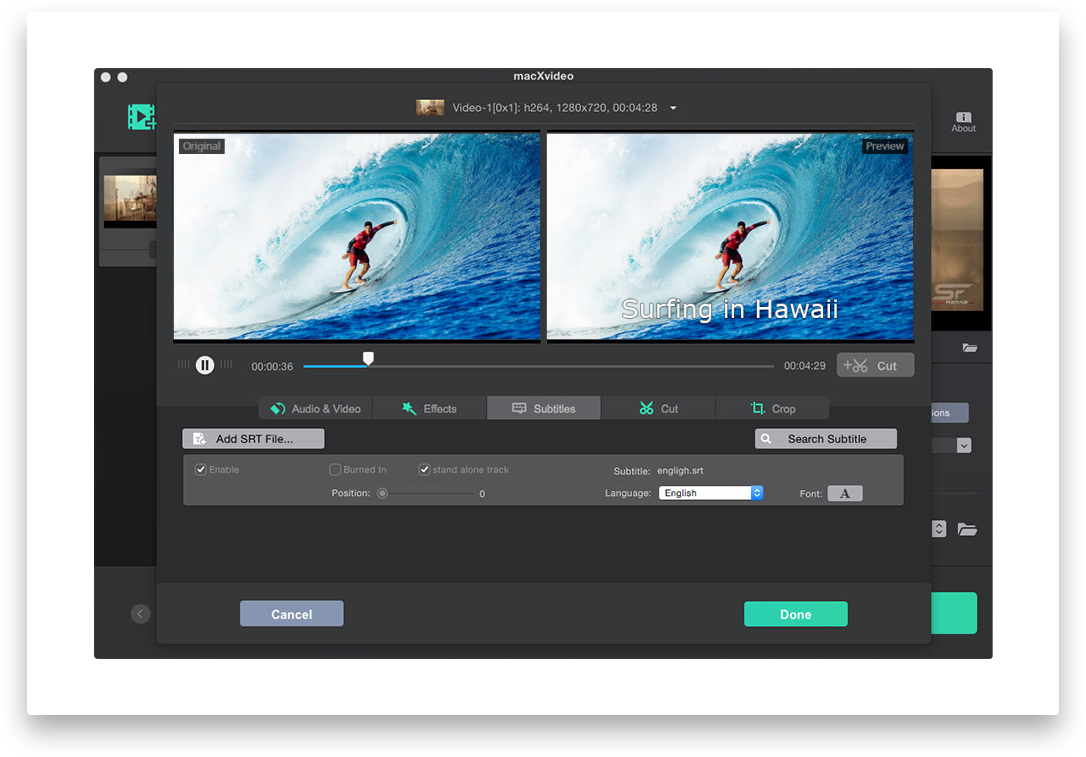Uncheck the stand alone track checkbox
The width and height of the screenshot is (1086, 757).
(425, 470)
